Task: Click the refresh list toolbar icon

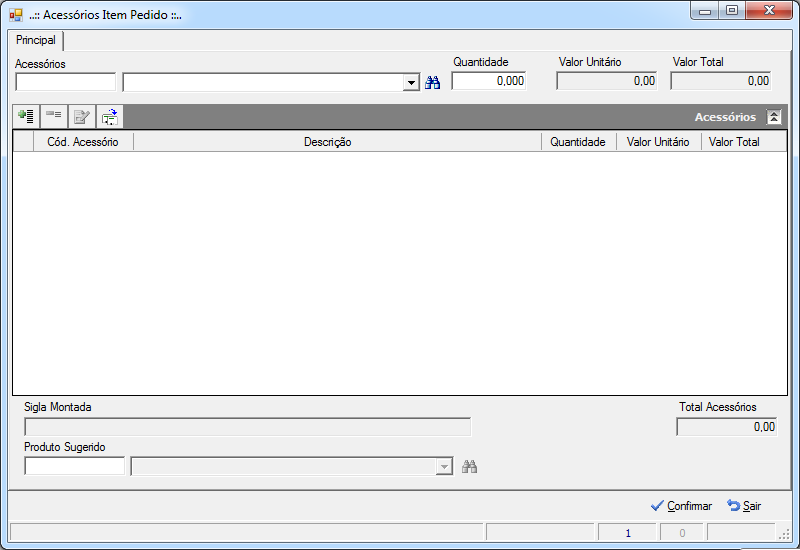Action: click(110, 117)
